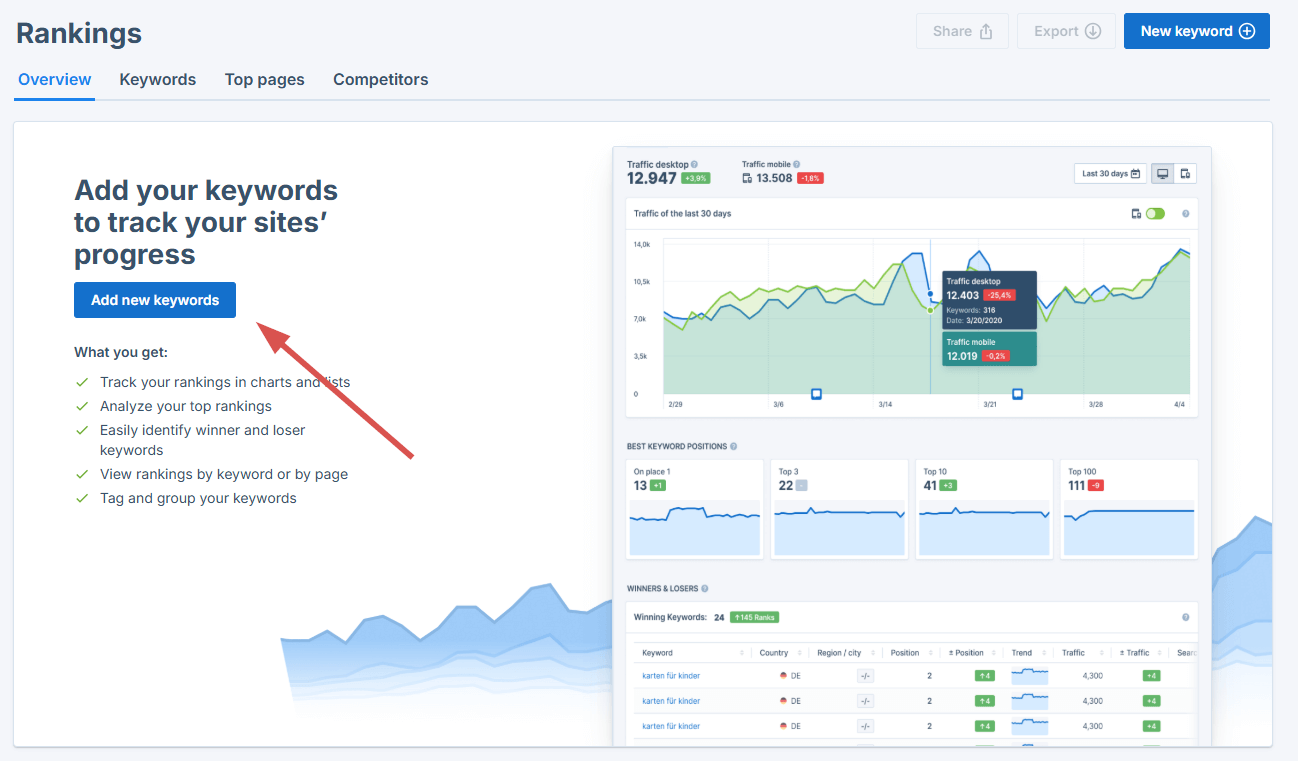The image size is (1298, 761).
Task: Disable the mobile traffic overlay toggle
Action: point(1157,213)
